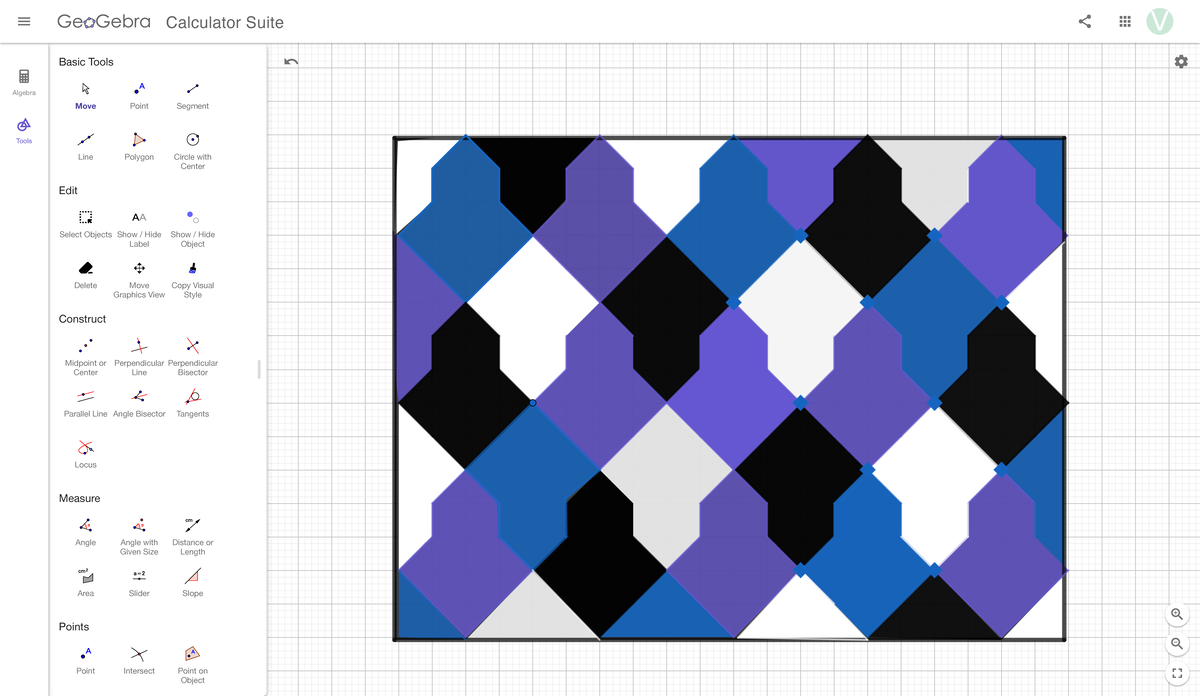Open the graphics view settings gear
Screen dimensions: 1200x696
[x=1181, y=61]
